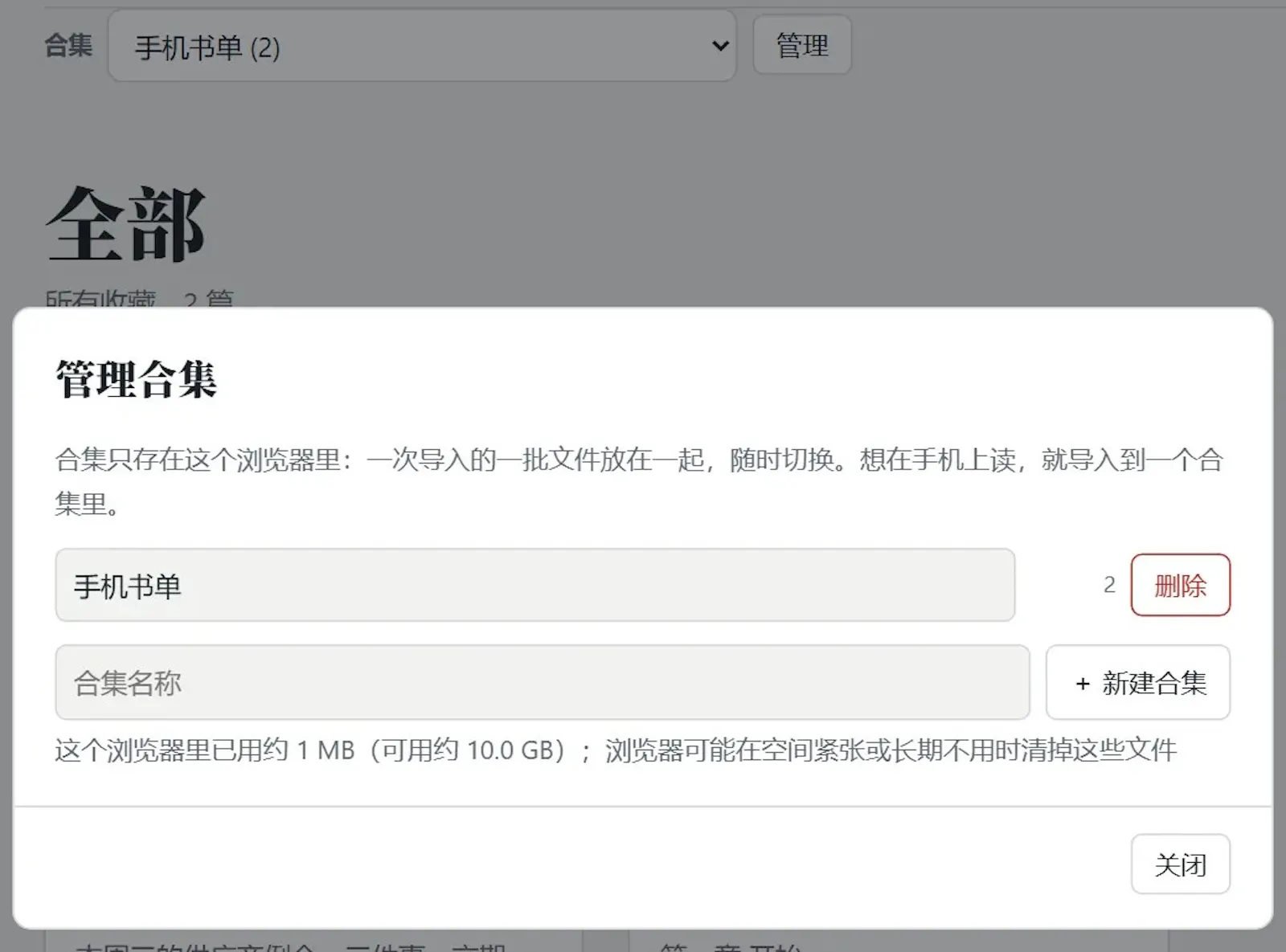Edit the 手机书单 name field
Screen dimensions: 1286x952
tap(535, 585)
